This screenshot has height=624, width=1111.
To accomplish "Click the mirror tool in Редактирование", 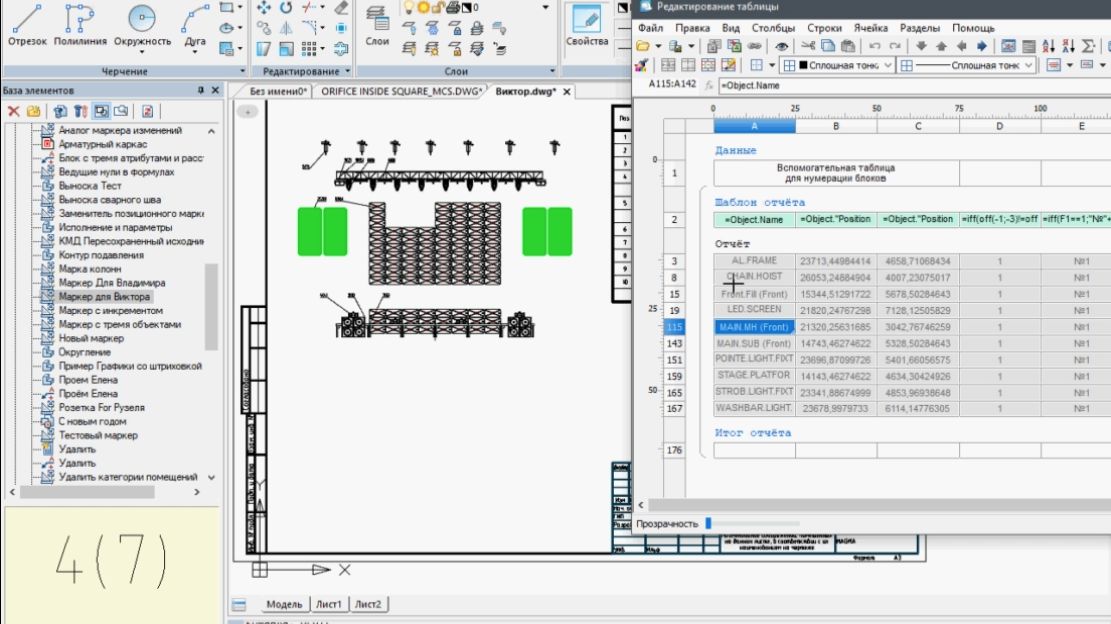I will pyautogui.click(x=286, y=28).
